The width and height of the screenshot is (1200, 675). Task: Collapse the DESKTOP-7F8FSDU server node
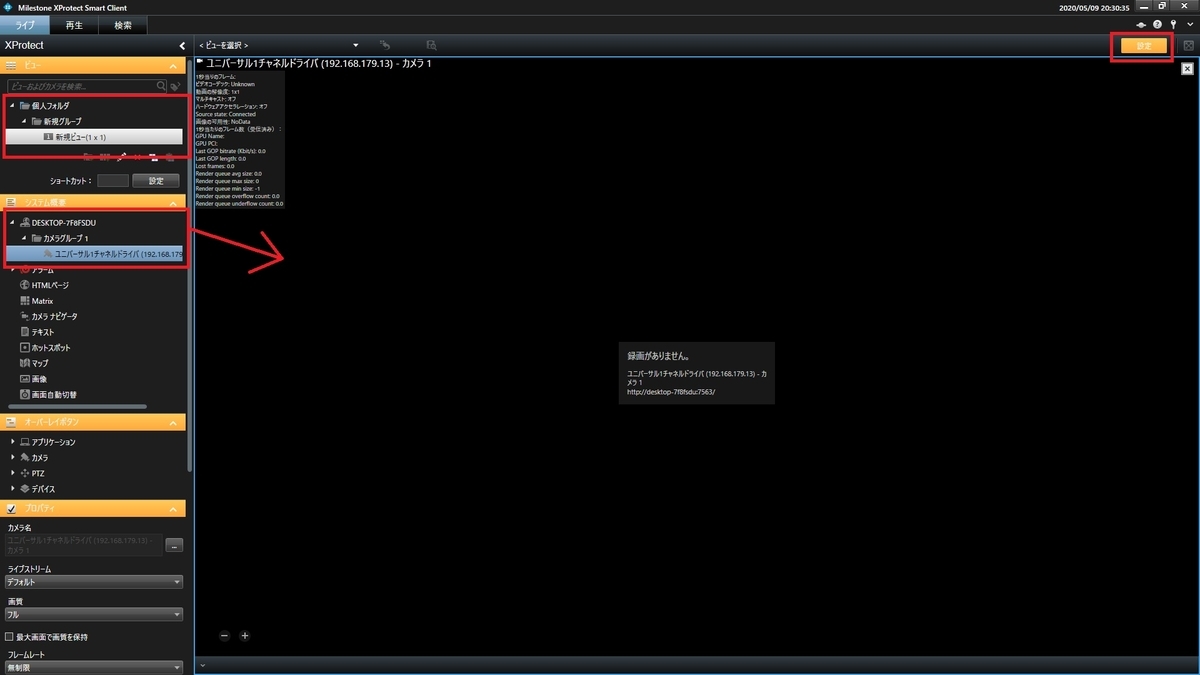pyautogui.click(x=12, y=222)
